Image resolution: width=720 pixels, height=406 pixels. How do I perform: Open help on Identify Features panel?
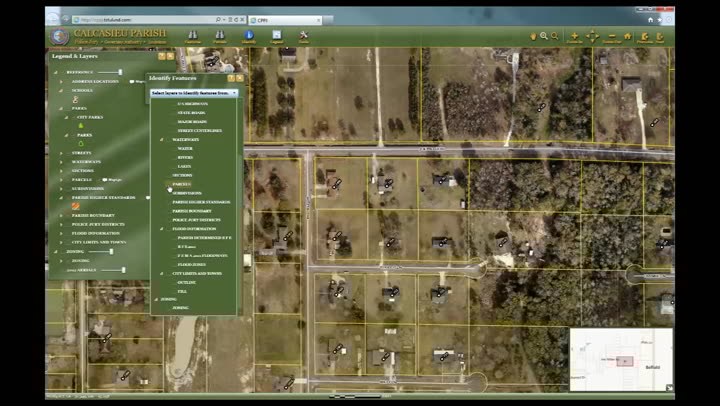coord(231,78)
